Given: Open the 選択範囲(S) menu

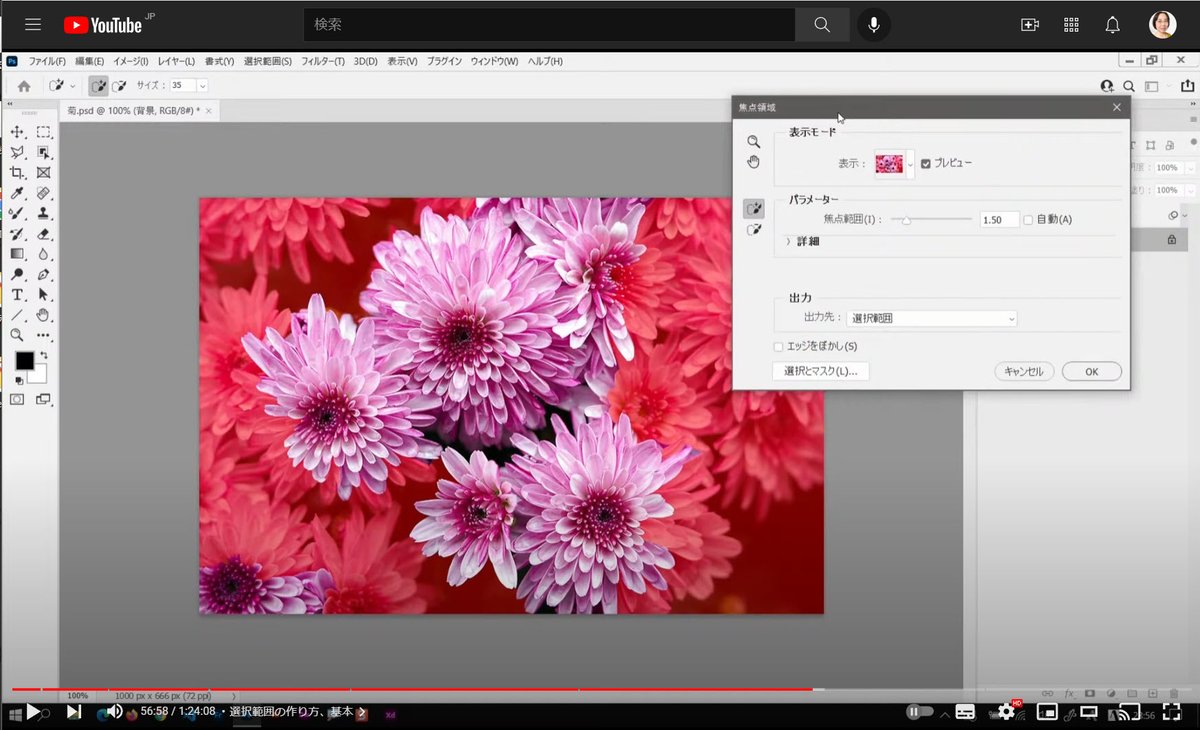Looking at the screenshot, I should 266,61.
